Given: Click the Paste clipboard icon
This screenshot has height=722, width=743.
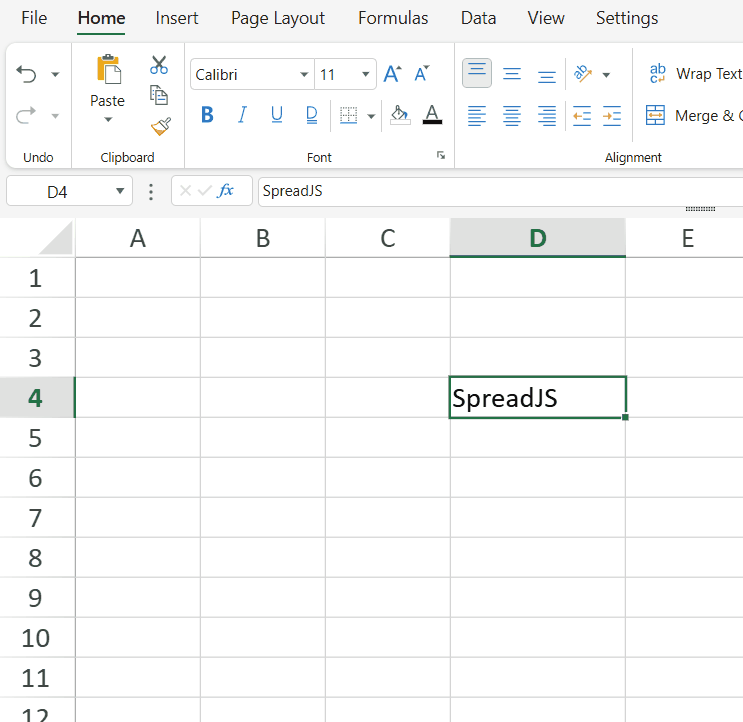Looking at the screenshot, I should pos(109,69).
